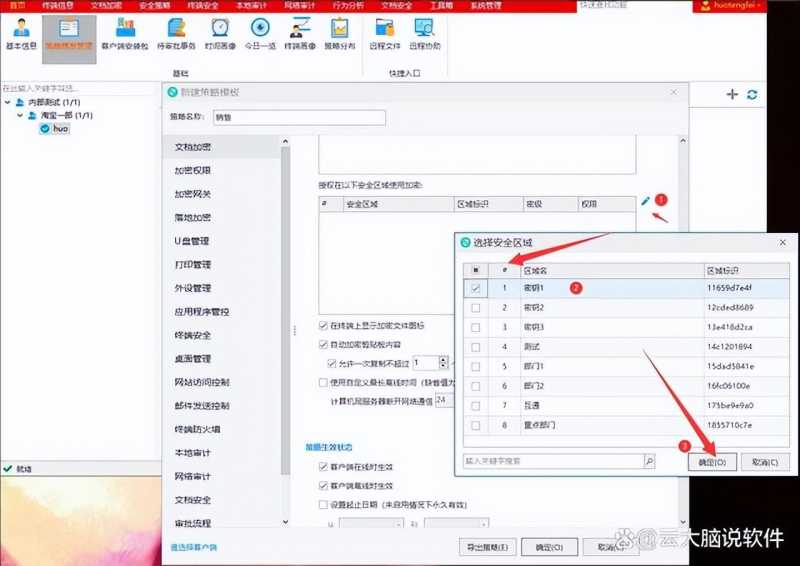Open the 远程文件 ribbon icon
Viewport: 800px width, 566px height.
tap(385, 34)
